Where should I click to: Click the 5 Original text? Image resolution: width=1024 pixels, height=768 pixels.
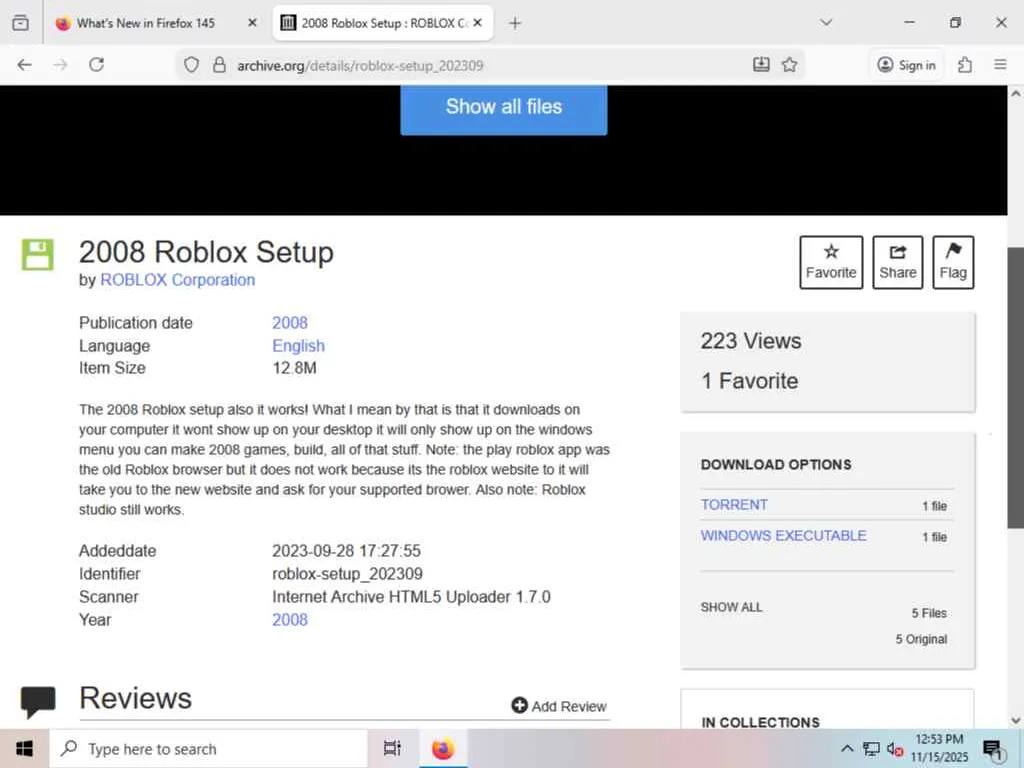tap(921, 639)
